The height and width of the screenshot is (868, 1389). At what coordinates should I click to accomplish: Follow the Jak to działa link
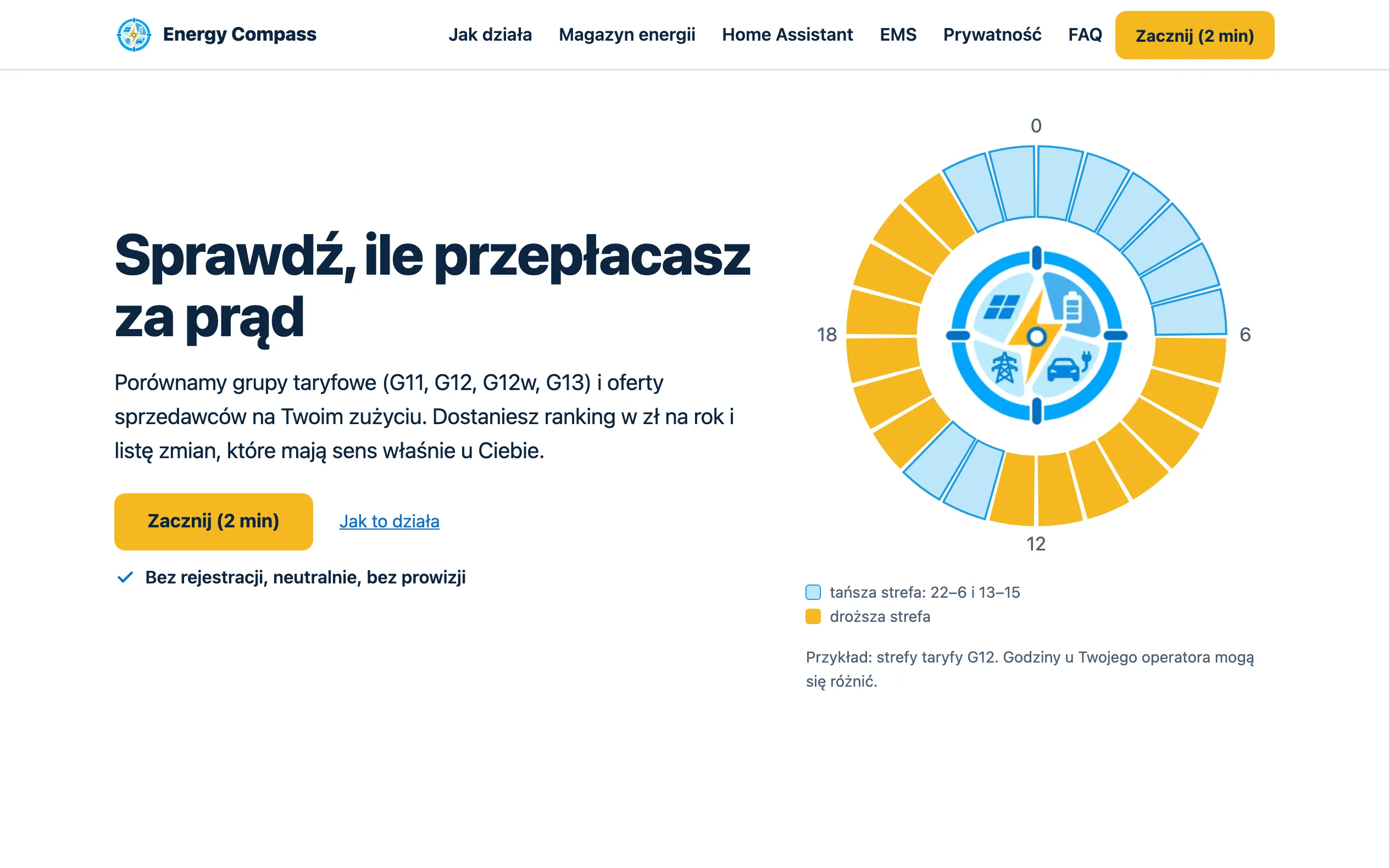click(389, 521)
